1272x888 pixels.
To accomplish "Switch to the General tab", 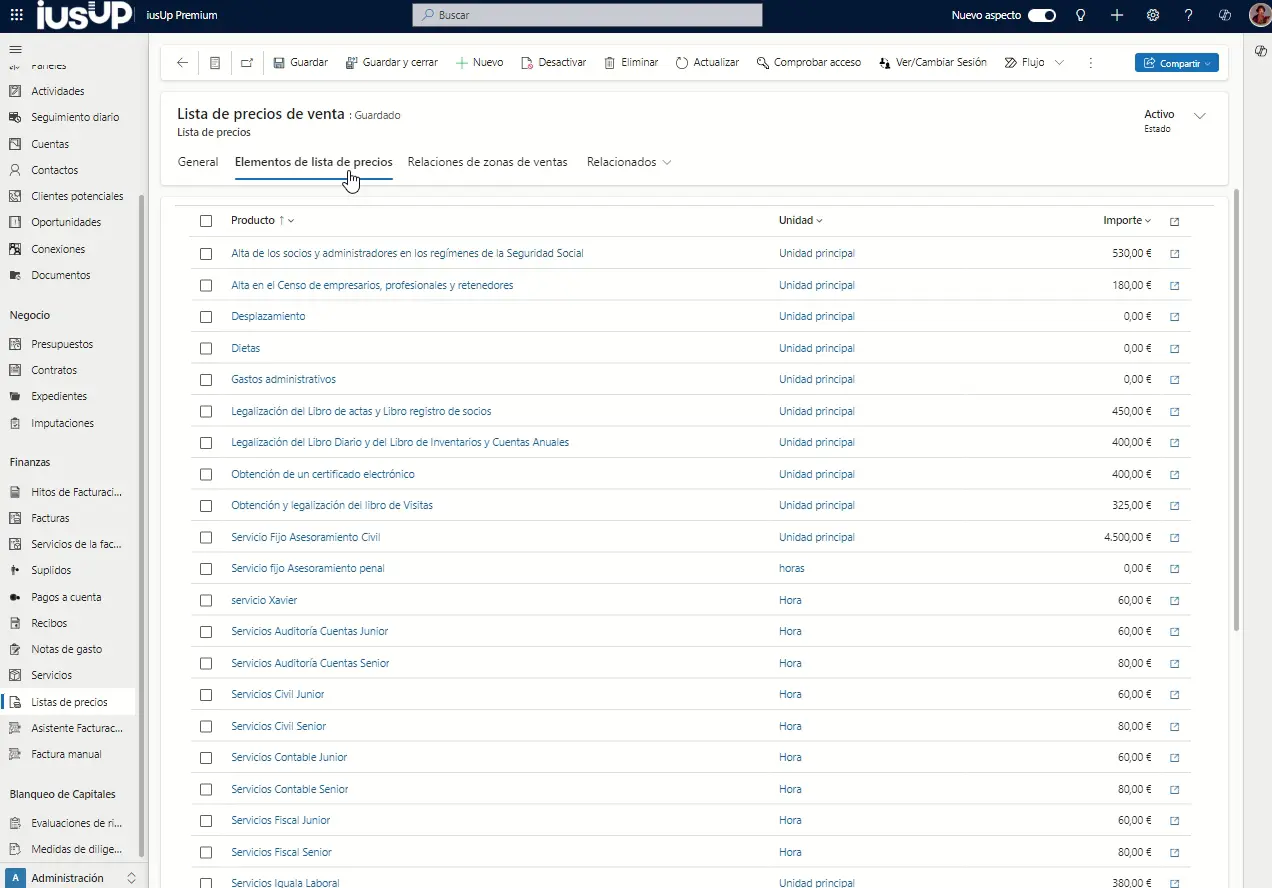I will pos(198,162).
